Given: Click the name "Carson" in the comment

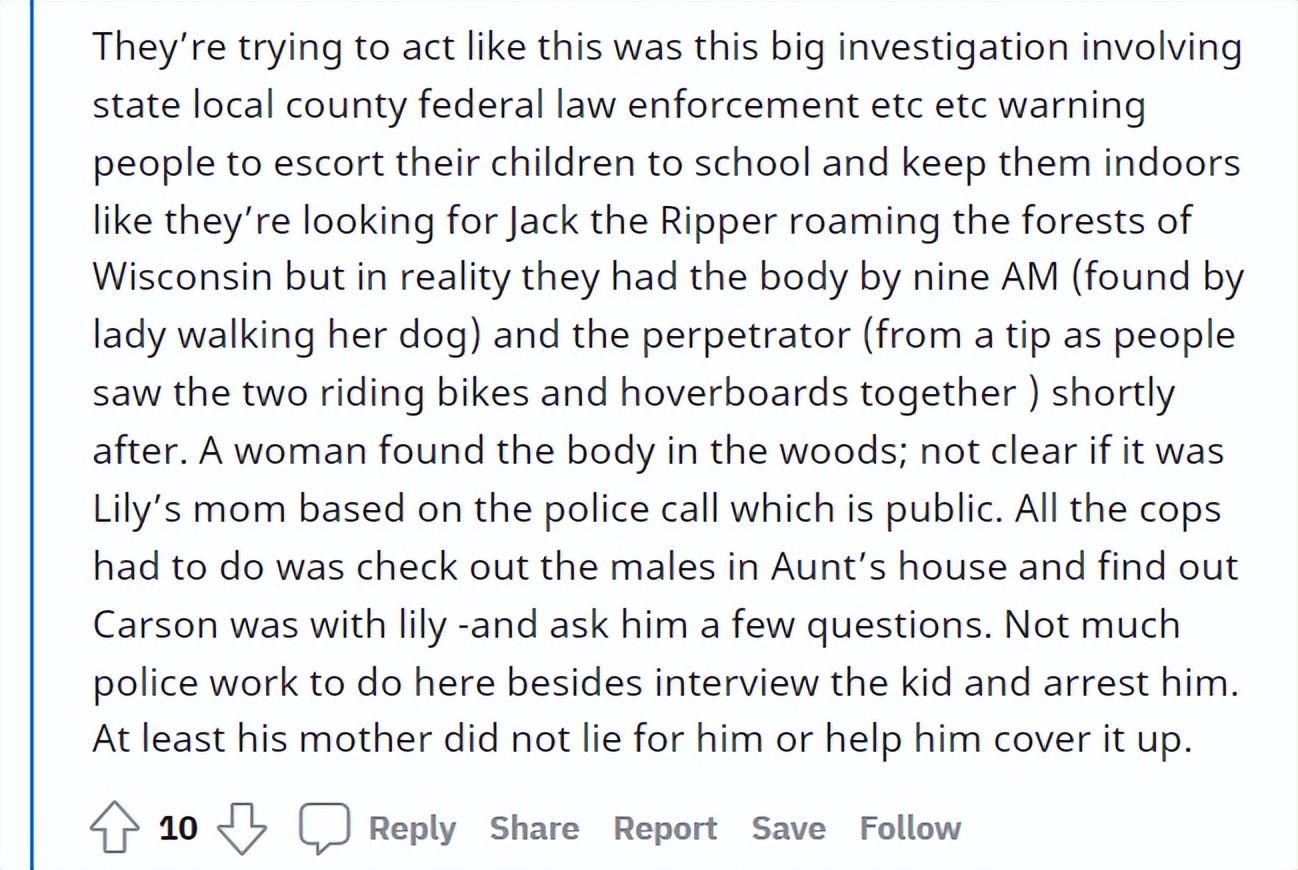Looking at the screenshot, I should [x=156, y=625].
